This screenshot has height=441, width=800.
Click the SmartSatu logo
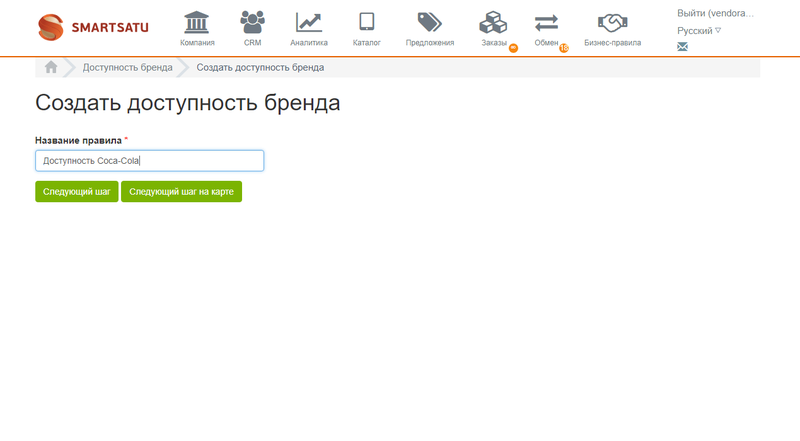[93, 27]
